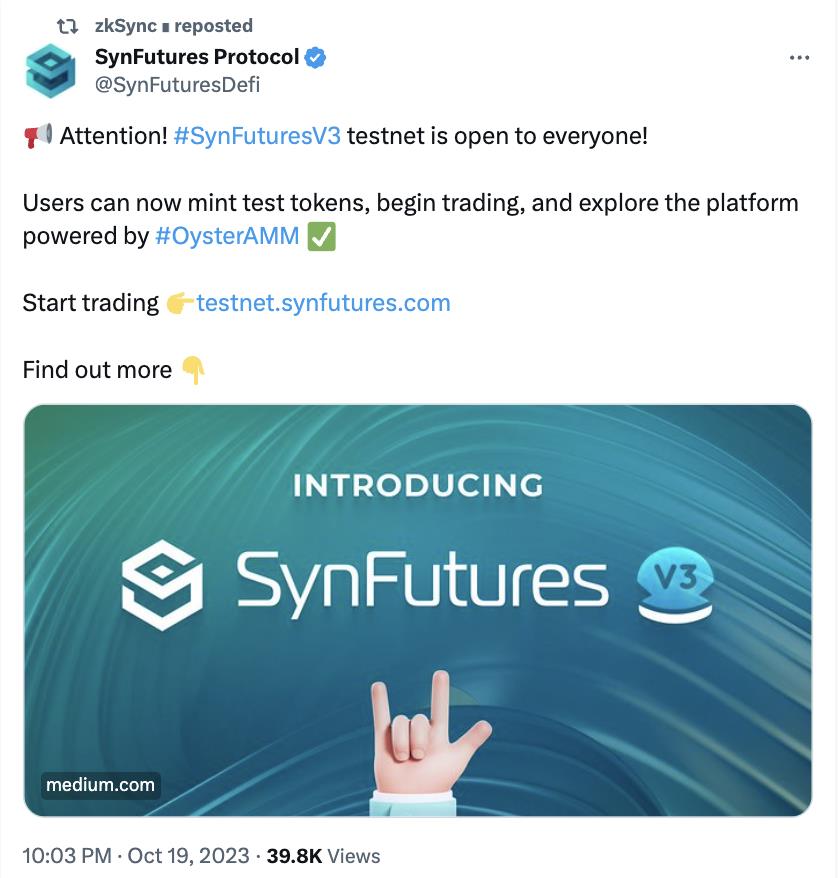View the 39.8K Views analytics
Screen dimensions: 838x878
pos(324,855)
